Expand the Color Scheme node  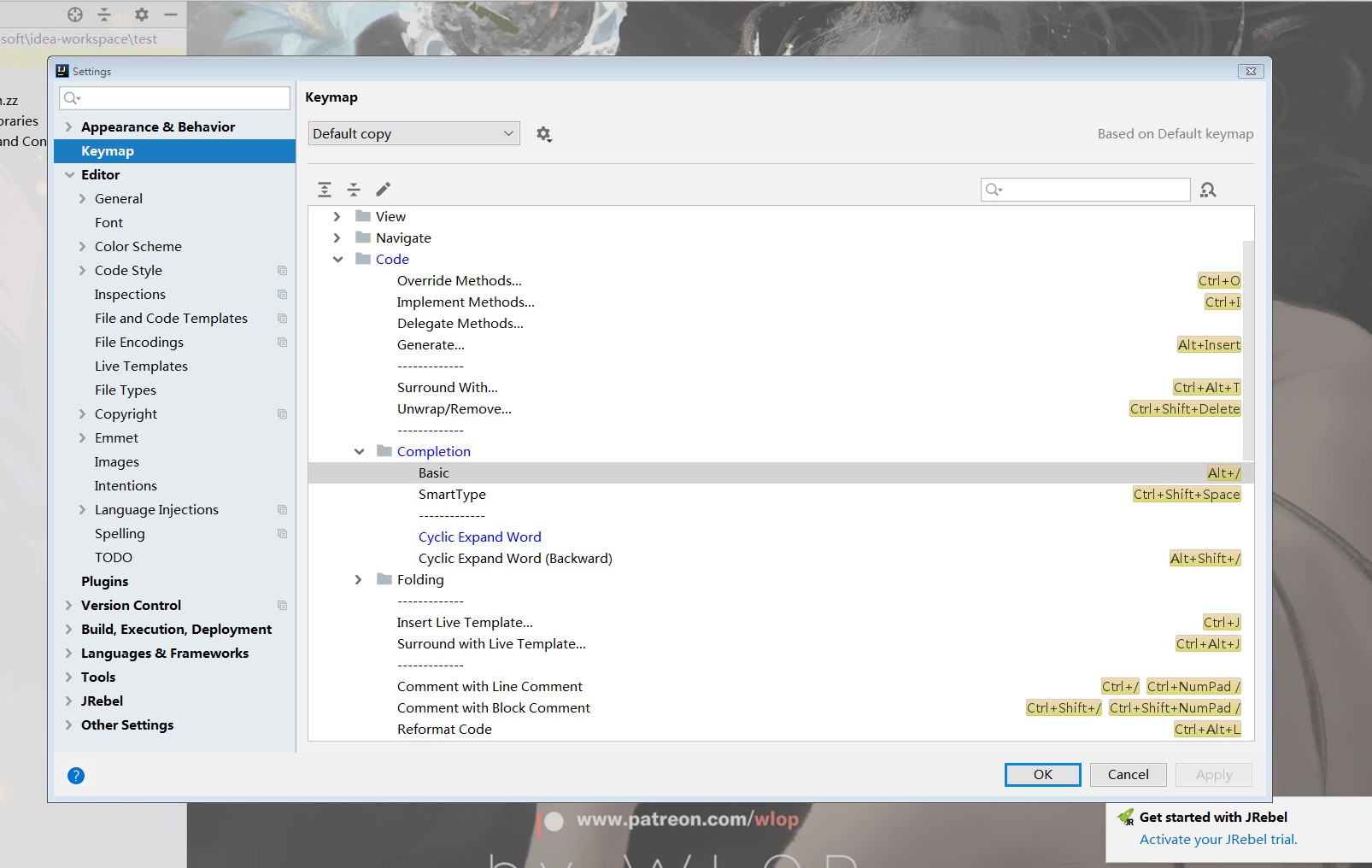click(x=82, y=247)
